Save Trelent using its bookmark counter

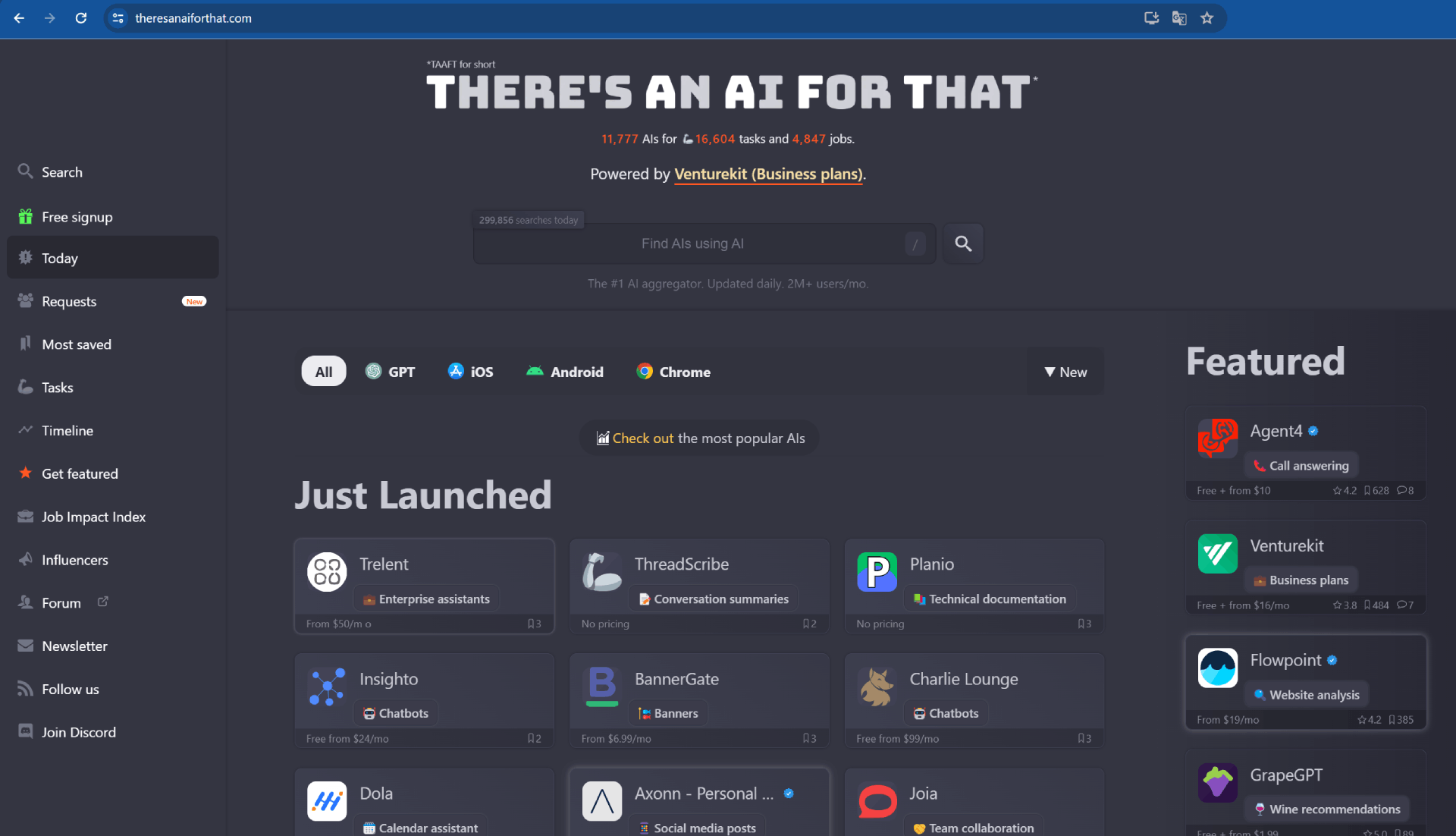tap(534, 624)
